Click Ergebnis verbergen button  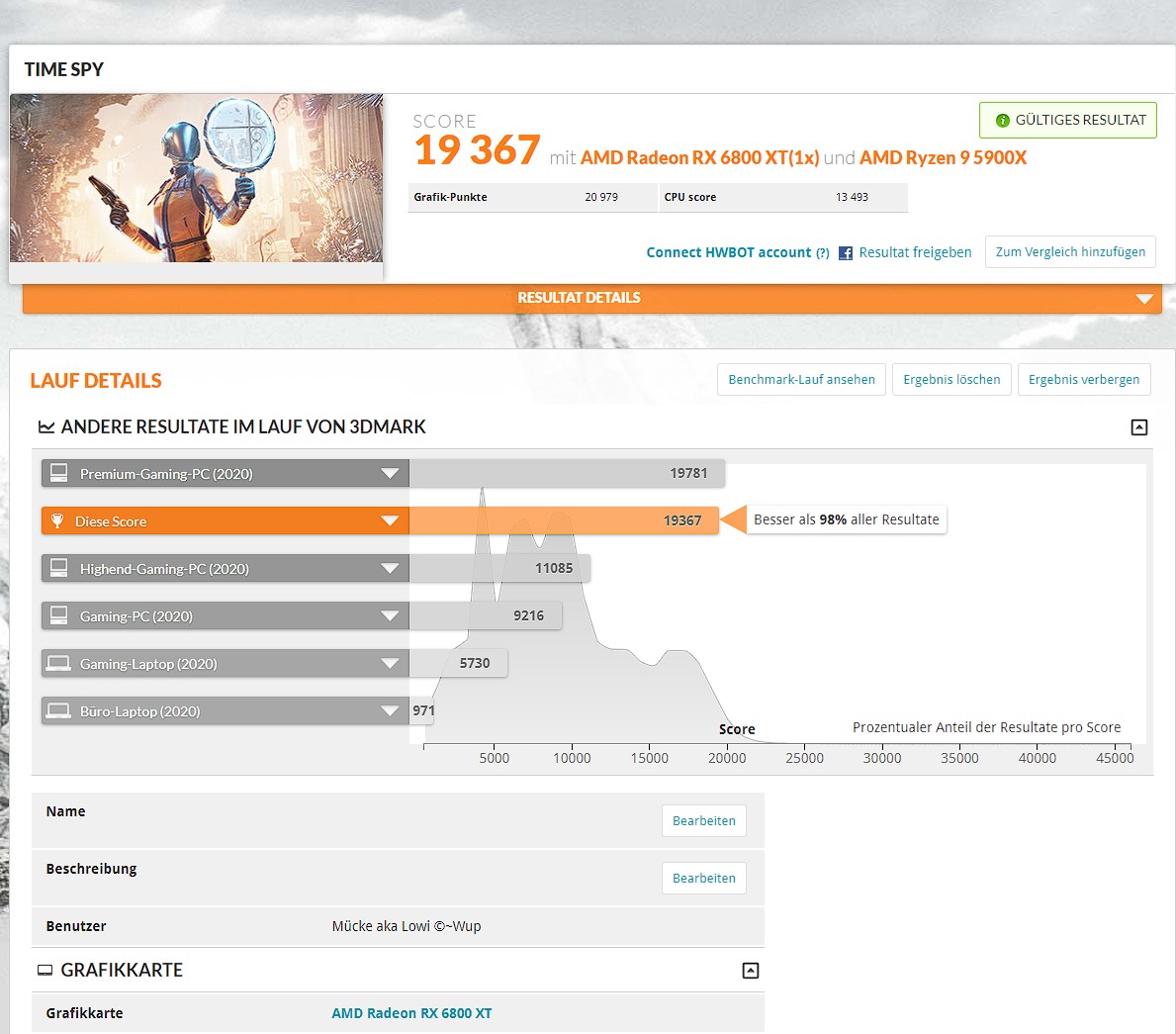click(1084, 380)
